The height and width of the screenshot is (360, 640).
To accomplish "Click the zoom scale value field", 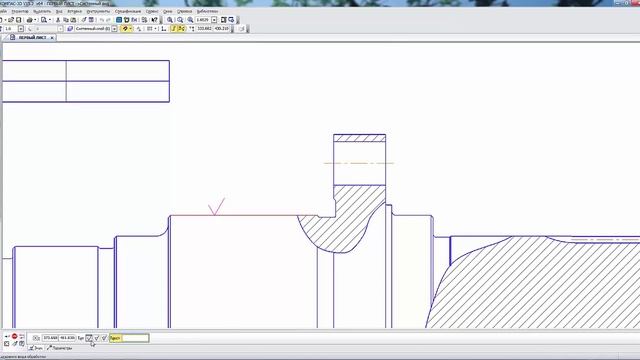I will pos(203,20).
